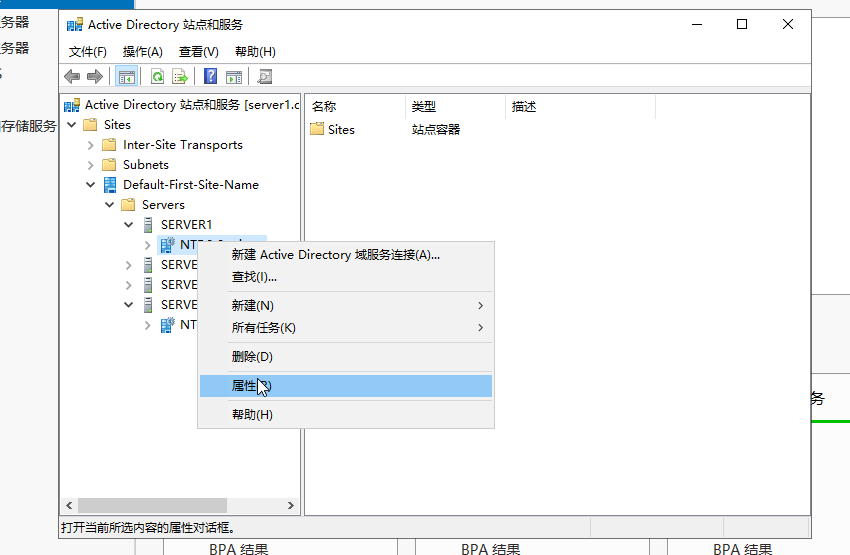Sort by the 描述 column header

(581, 107)
